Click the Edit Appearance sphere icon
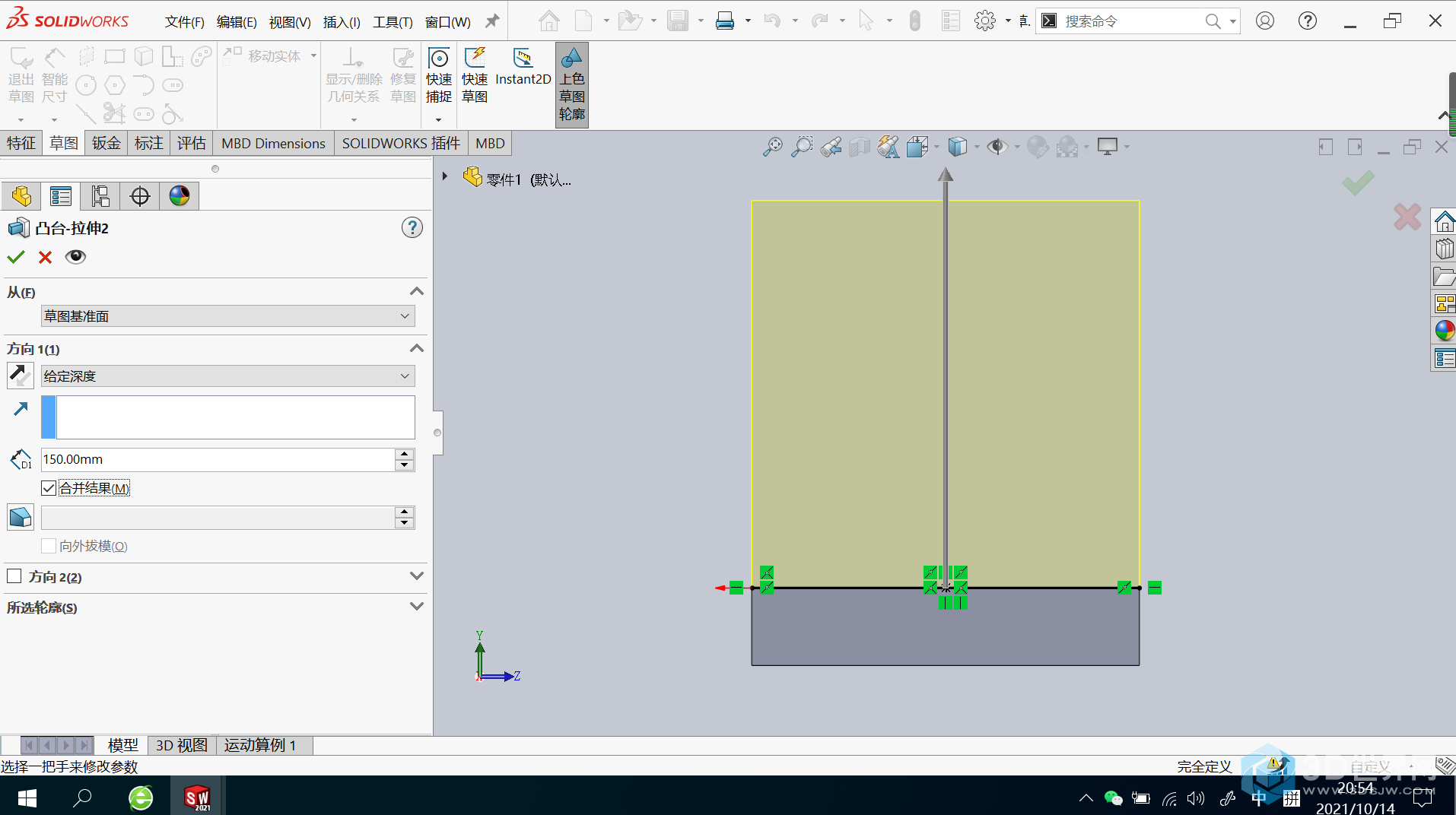1456x815 pixels. point(1038,146)
